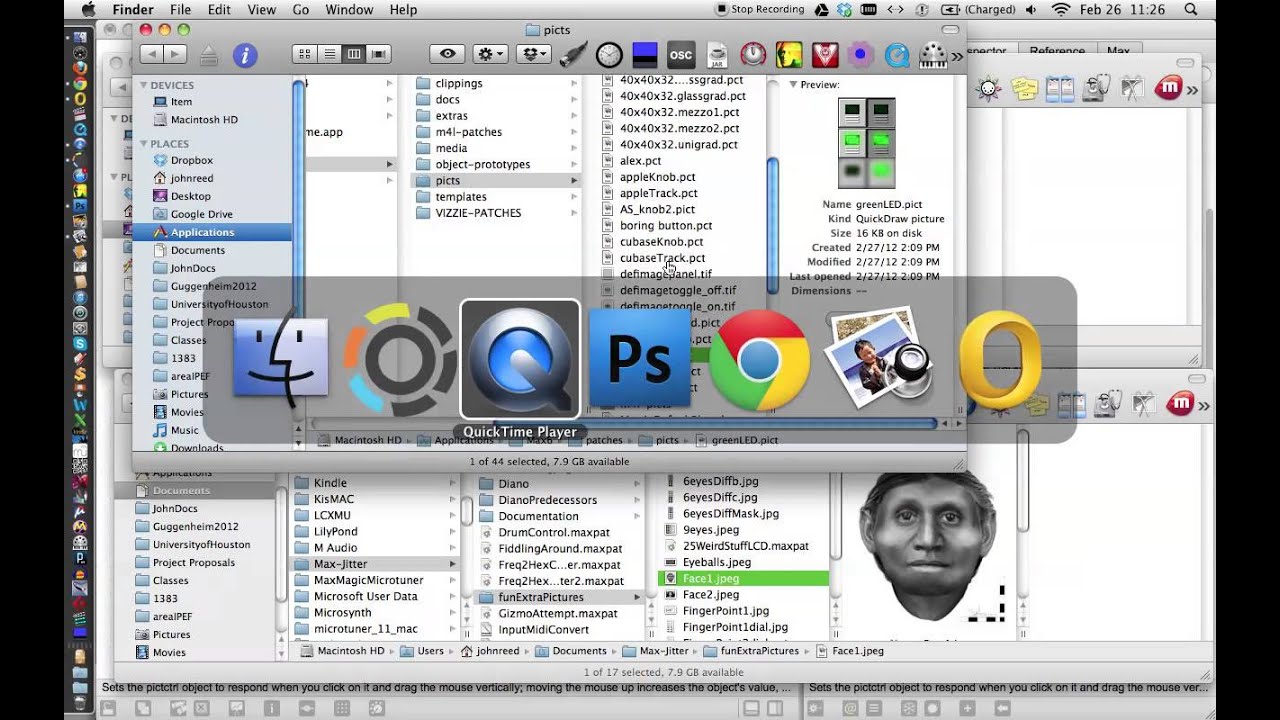This screenshot has height=720, width=1280.
Task: Switch to Finder in the app switcher
Action: [280, 358]
